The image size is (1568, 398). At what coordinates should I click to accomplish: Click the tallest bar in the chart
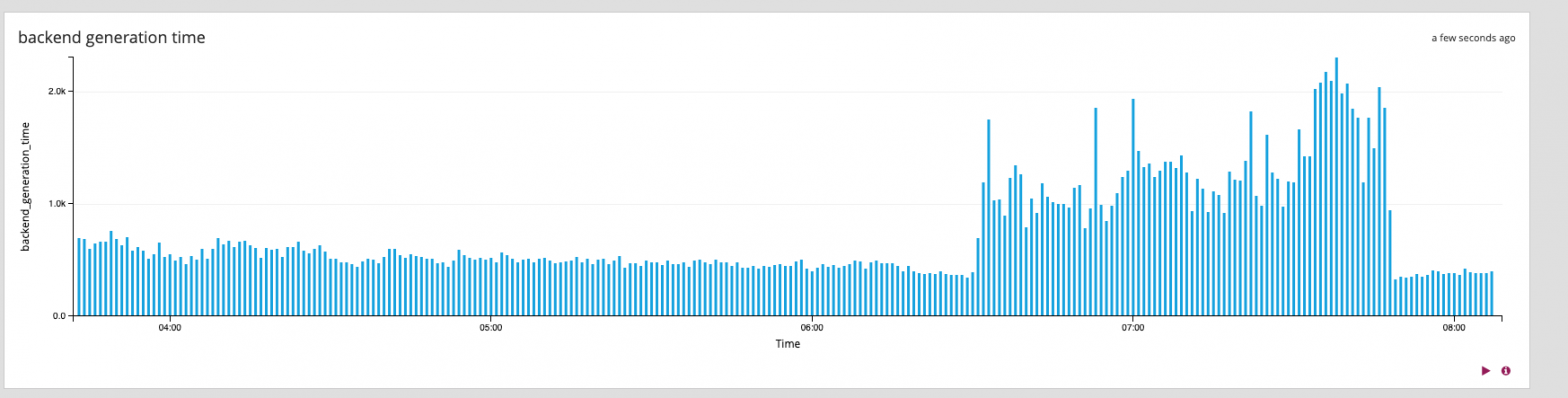pyautogui.click(x=1336, y=186)
